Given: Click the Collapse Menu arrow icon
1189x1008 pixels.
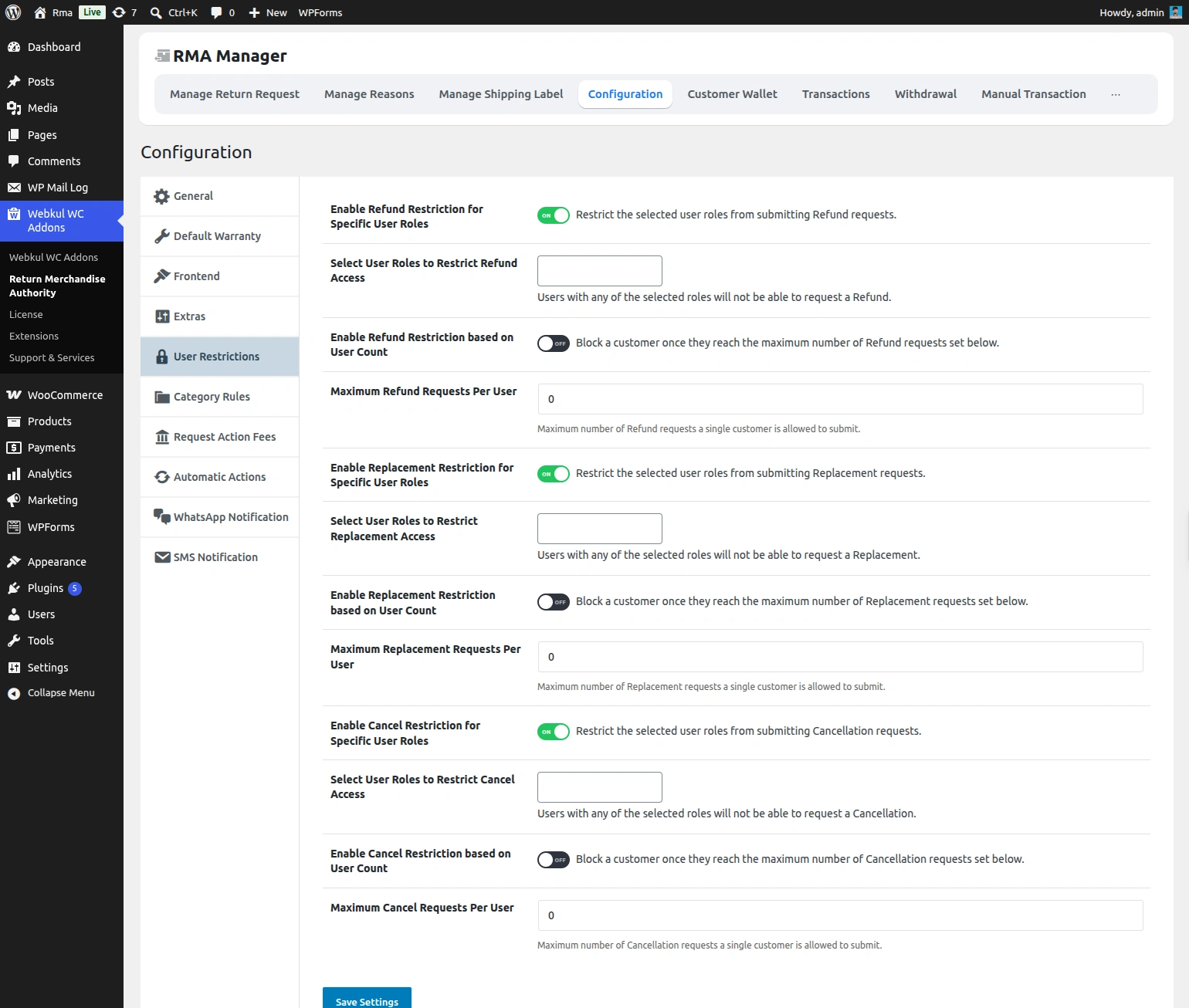Looking at the screenshot, I should pyautogui.click(x=14, y=694).
